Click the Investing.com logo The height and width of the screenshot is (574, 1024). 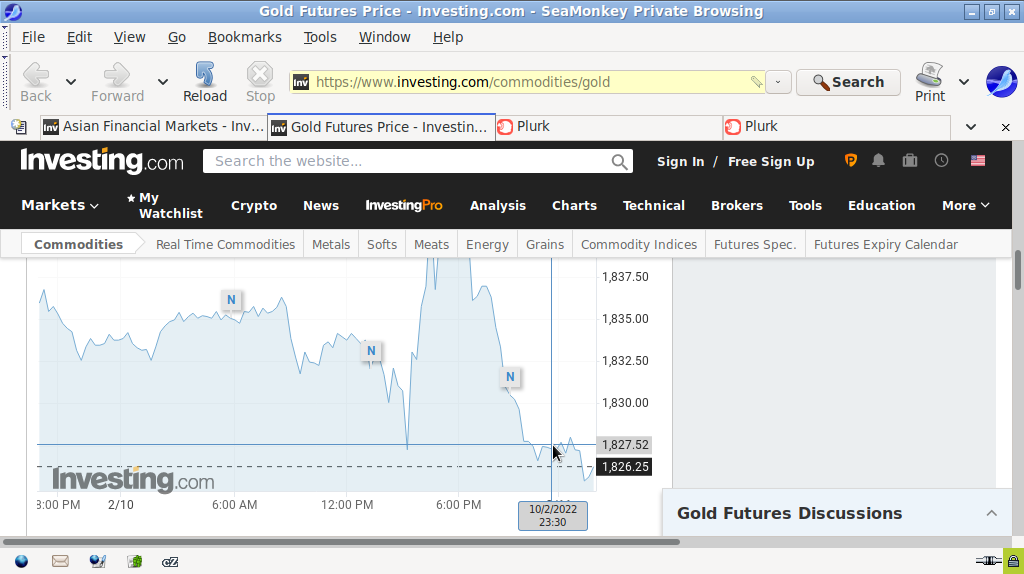click(102, 161)
